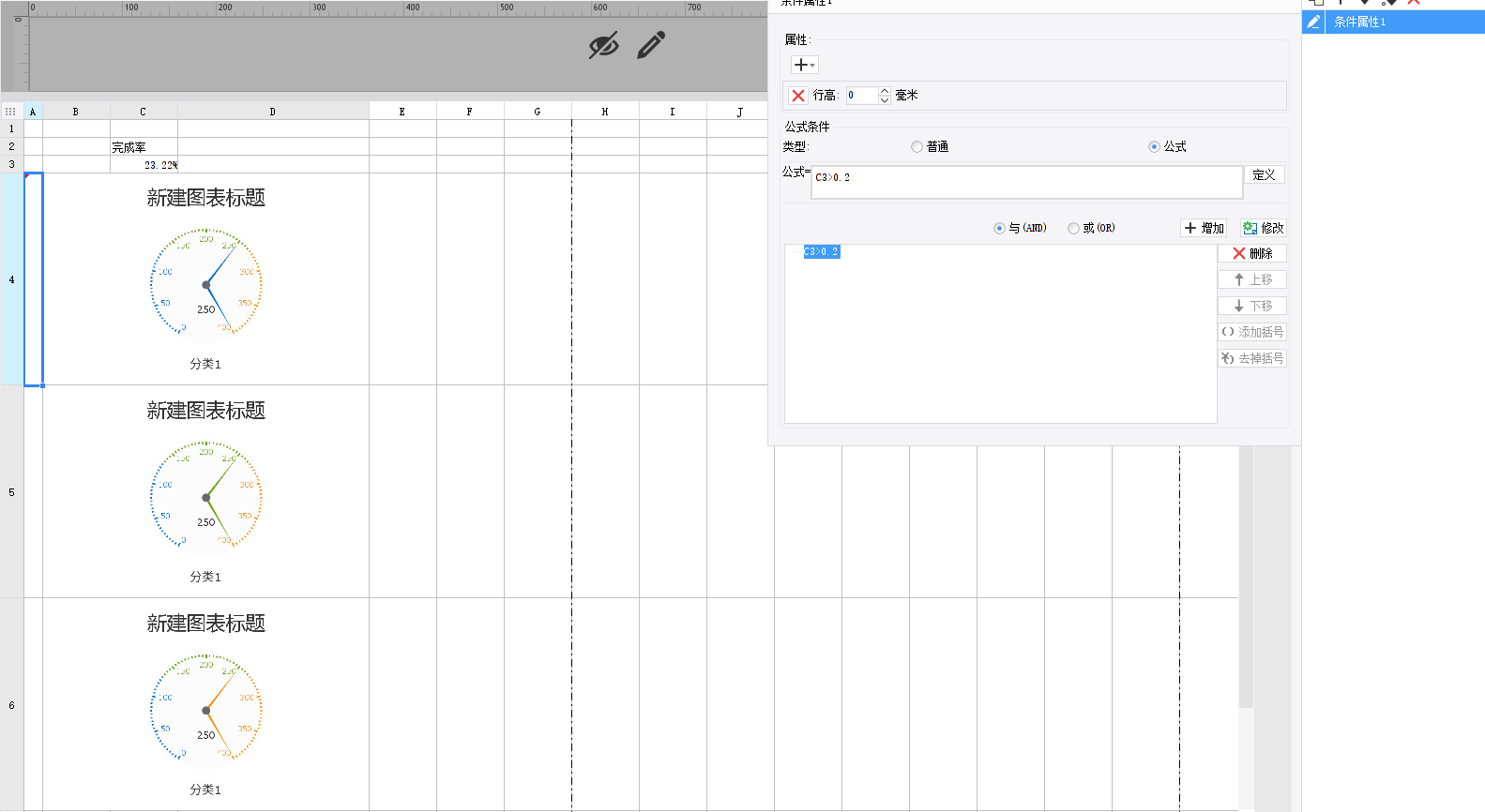Viewport: 1485px width, 812px height.
Task: Select the 普通 condition type
Action: [930, 146]
